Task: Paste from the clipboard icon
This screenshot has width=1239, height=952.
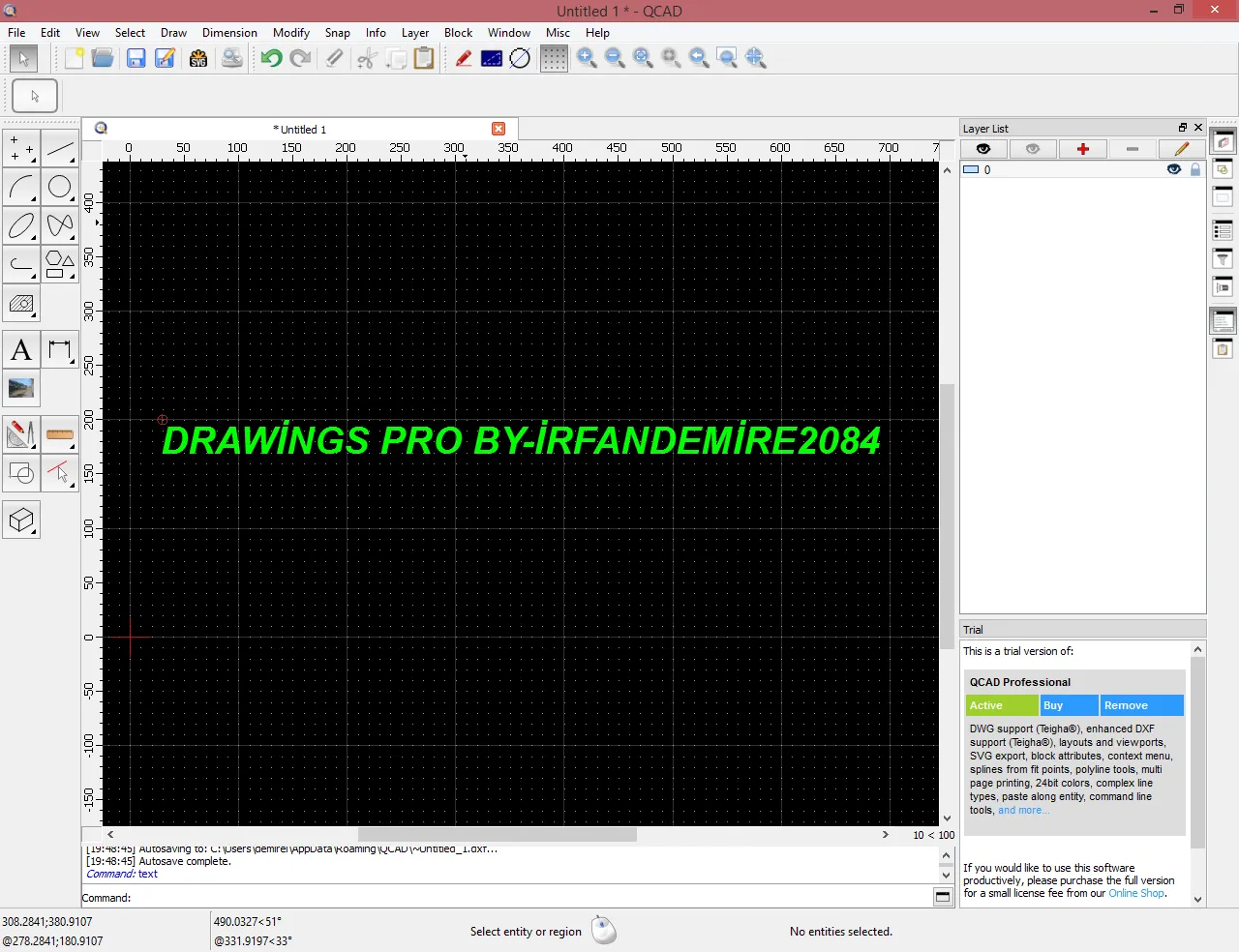Action: [x=424, y=58]
